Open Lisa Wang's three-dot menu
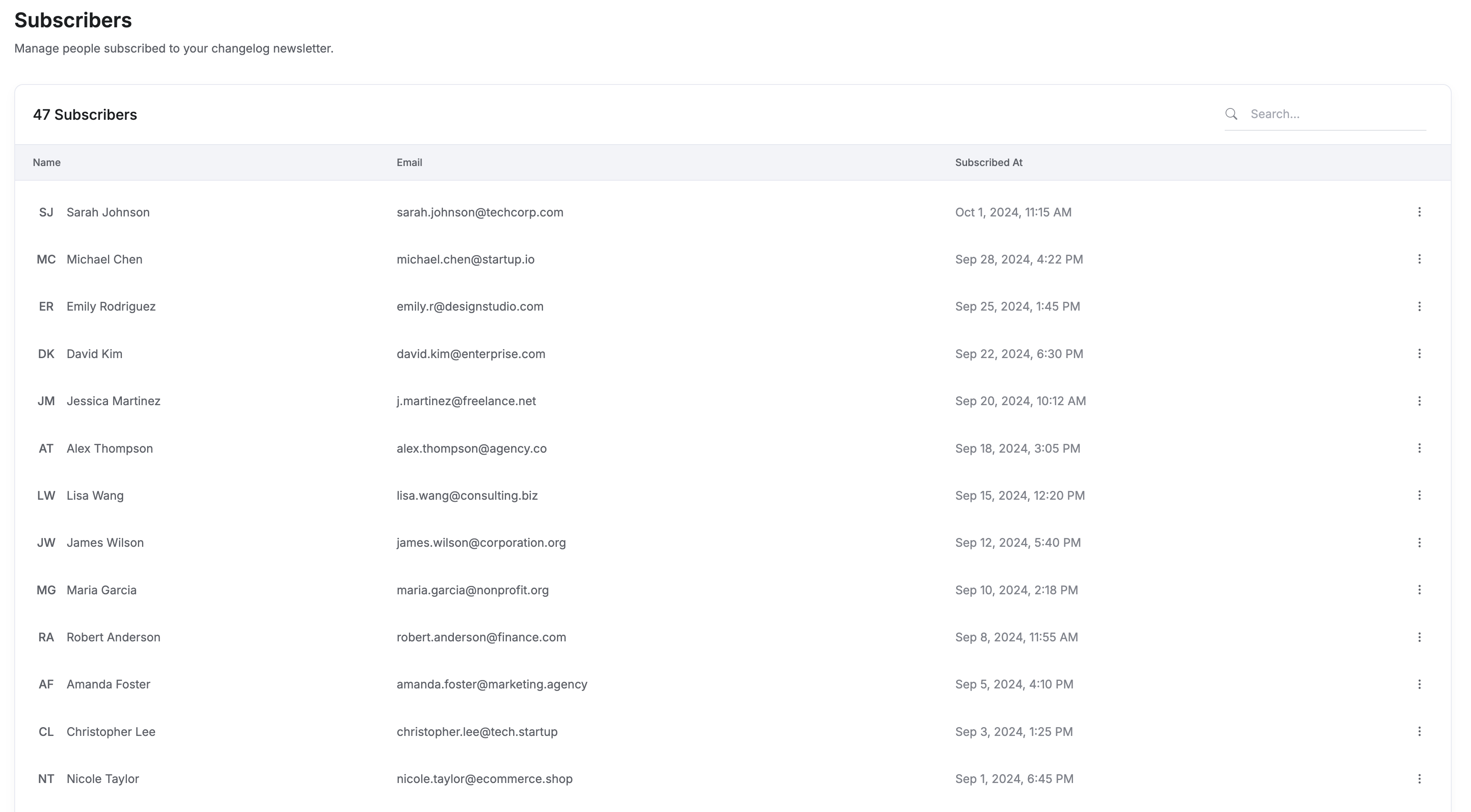Screen dimensions: 1471x812 point(1419,495)
